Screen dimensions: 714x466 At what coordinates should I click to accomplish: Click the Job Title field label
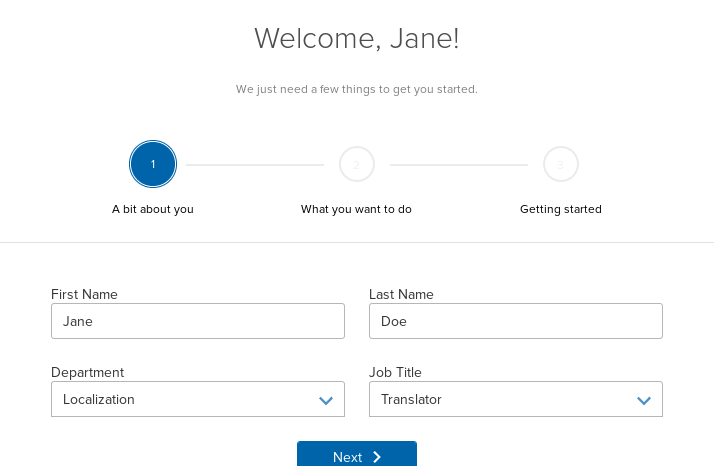click(395, 372)
